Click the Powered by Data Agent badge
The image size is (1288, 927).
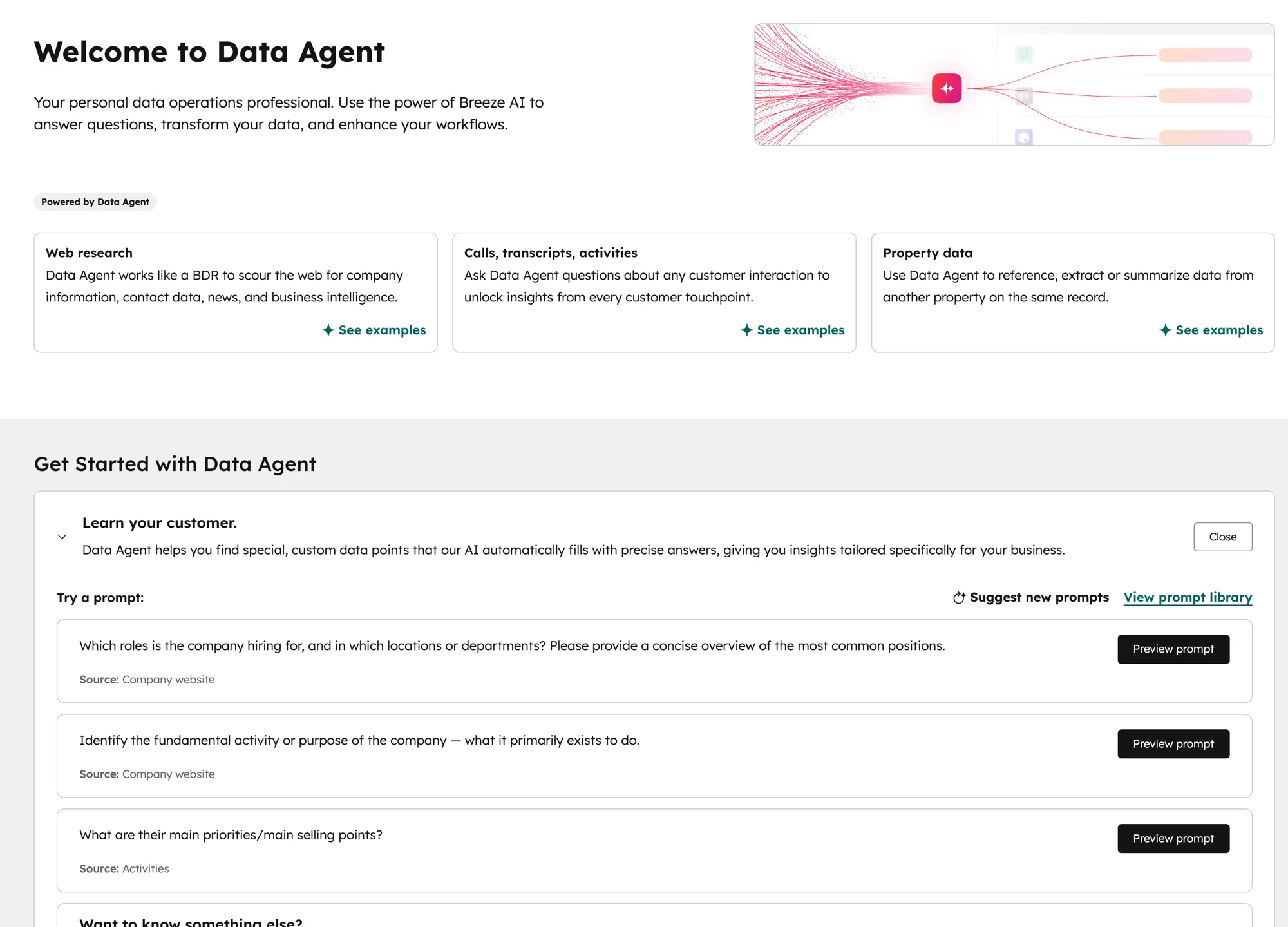(95, 202)
